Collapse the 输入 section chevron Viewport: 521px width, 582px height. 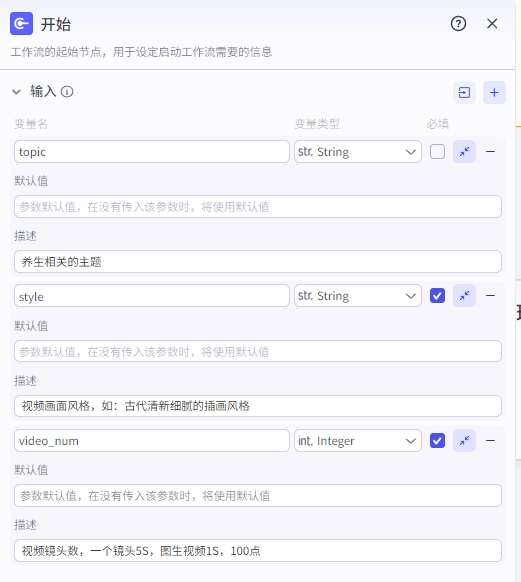point(16,92)
